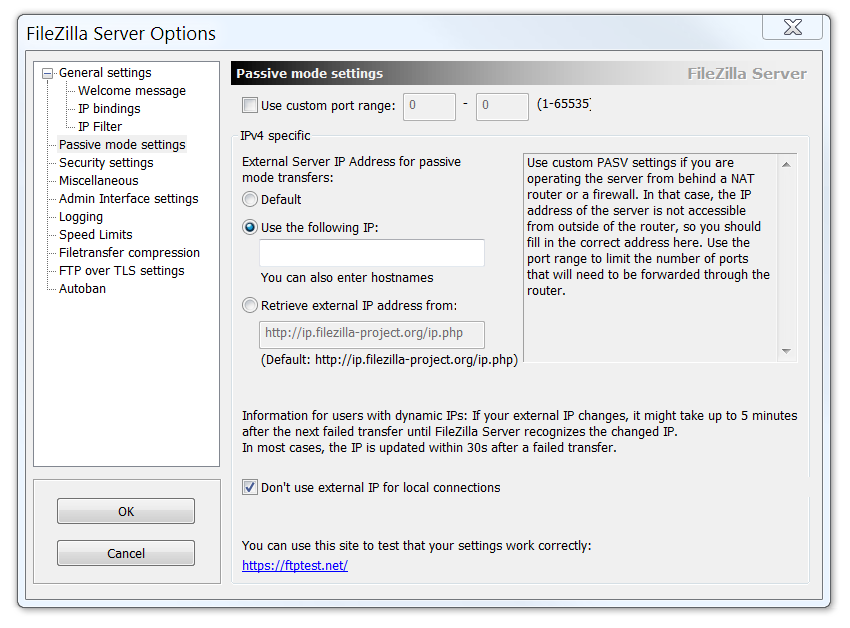Go to Logging settings

[x=81, y=216]
